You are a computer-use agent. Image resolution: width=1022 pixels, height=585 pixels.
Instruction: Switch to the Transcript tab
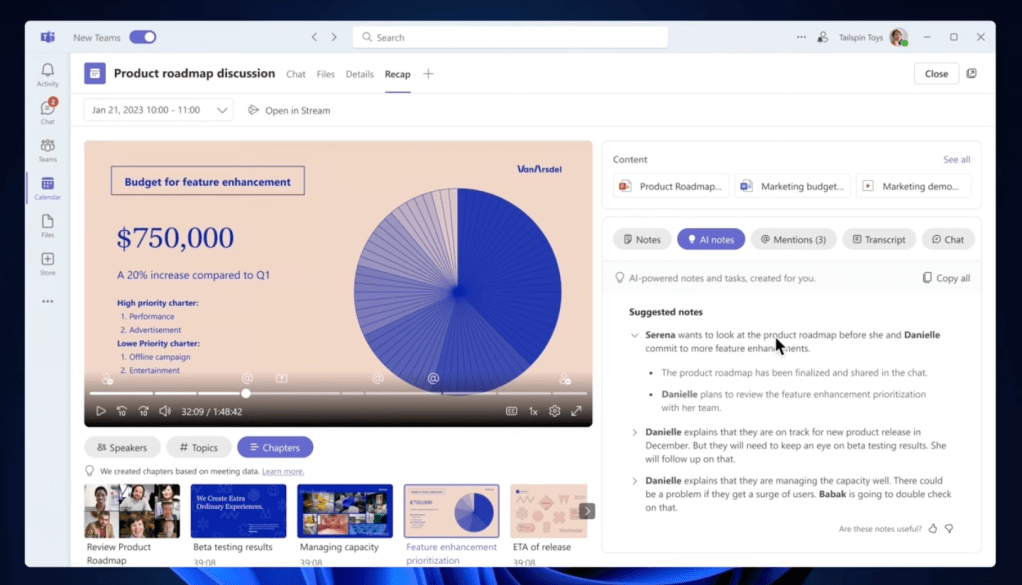point(878,239)
